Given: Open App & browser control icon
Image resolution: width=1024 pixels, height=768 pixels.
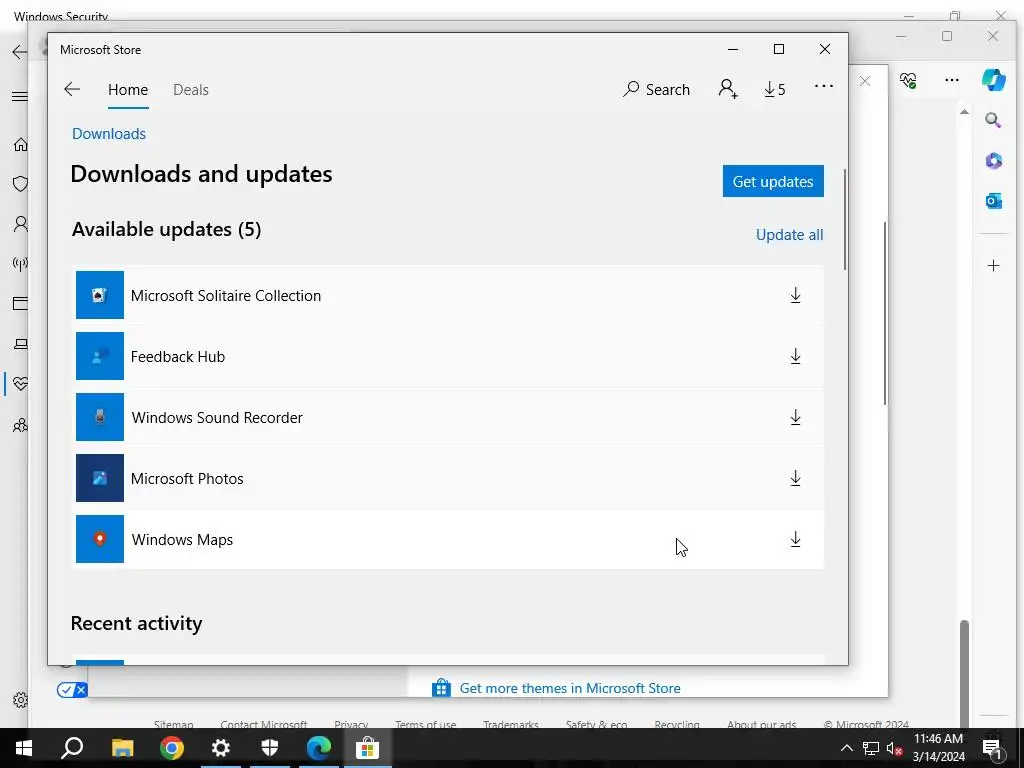Looking at the screenshot, I should [x=20, y=304].
